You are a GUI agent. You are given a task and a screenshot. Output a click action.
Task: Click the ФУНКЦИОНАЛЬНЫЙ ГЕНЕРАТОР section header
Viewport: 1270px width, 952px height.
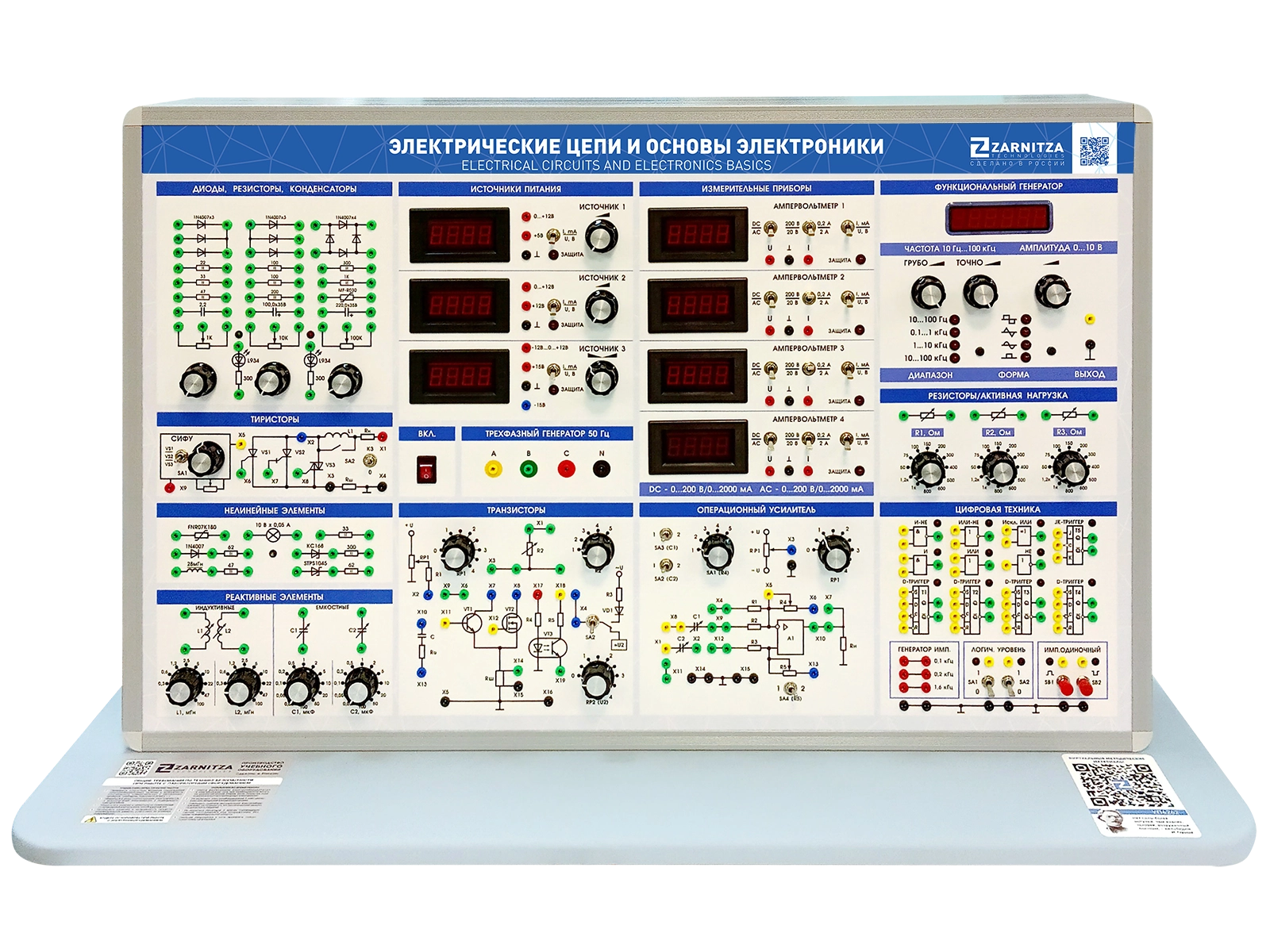[x=998, y=187]
